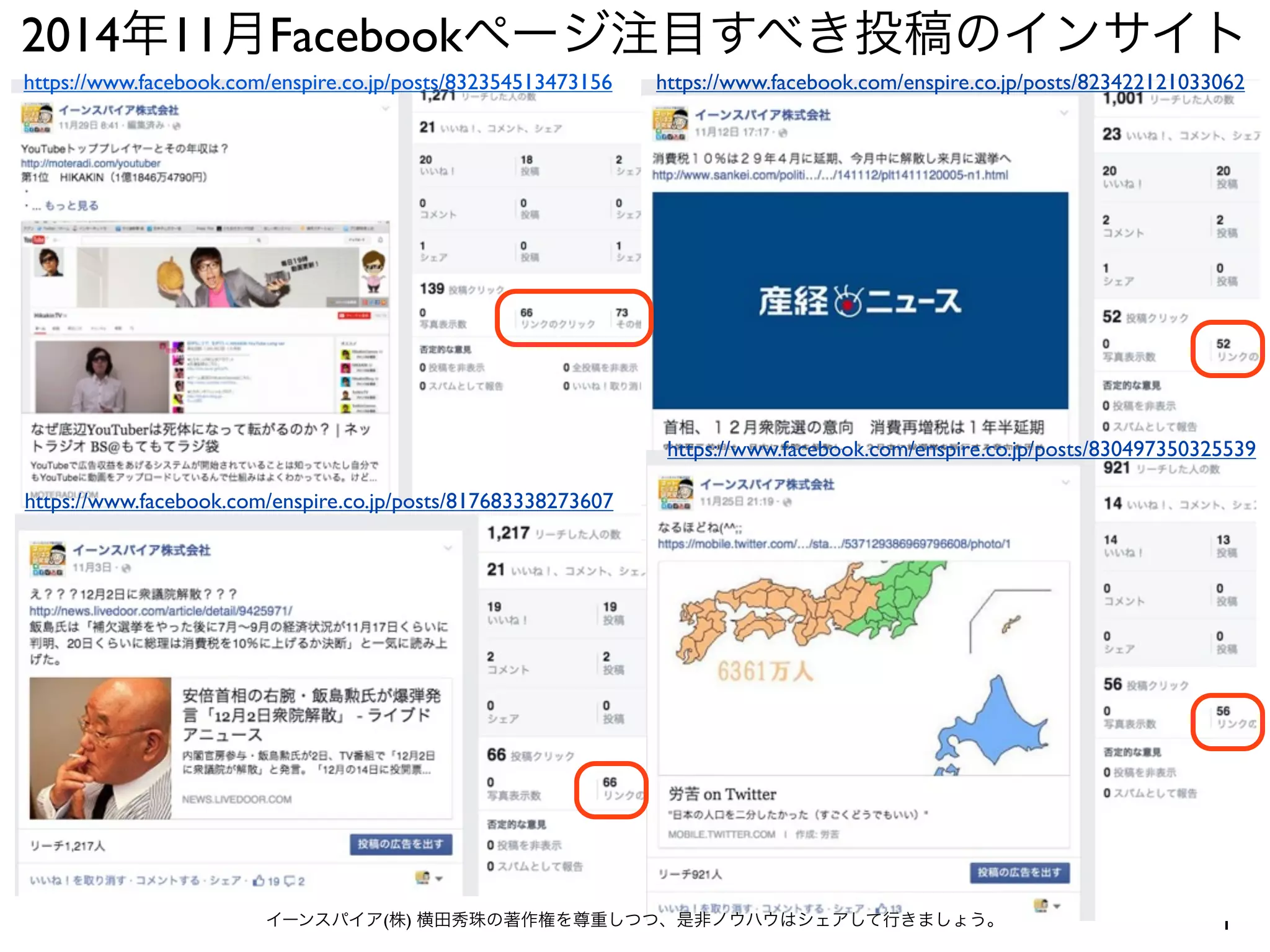The image size is (1270, 952).
Task: Open the posts/832354513473156 Facebook link
Action: (x=317, y=82)
